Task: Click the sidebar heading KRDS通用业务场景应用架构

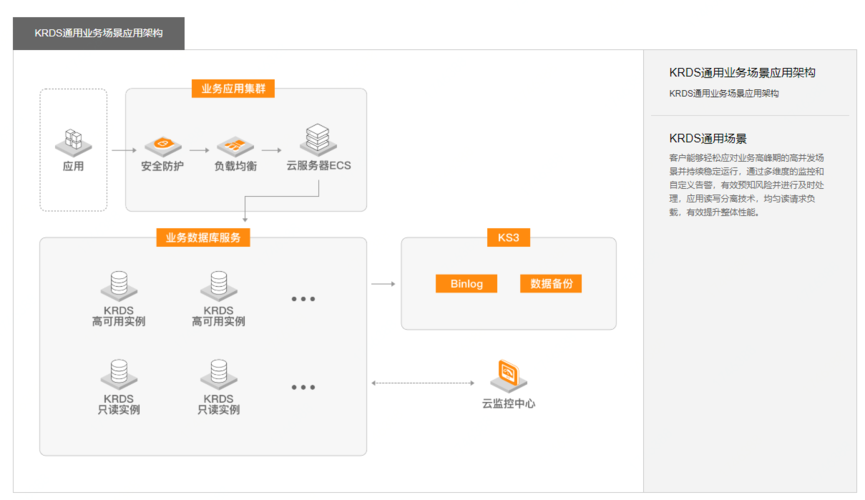Action: pyautogui.click(x=742, y=73)
